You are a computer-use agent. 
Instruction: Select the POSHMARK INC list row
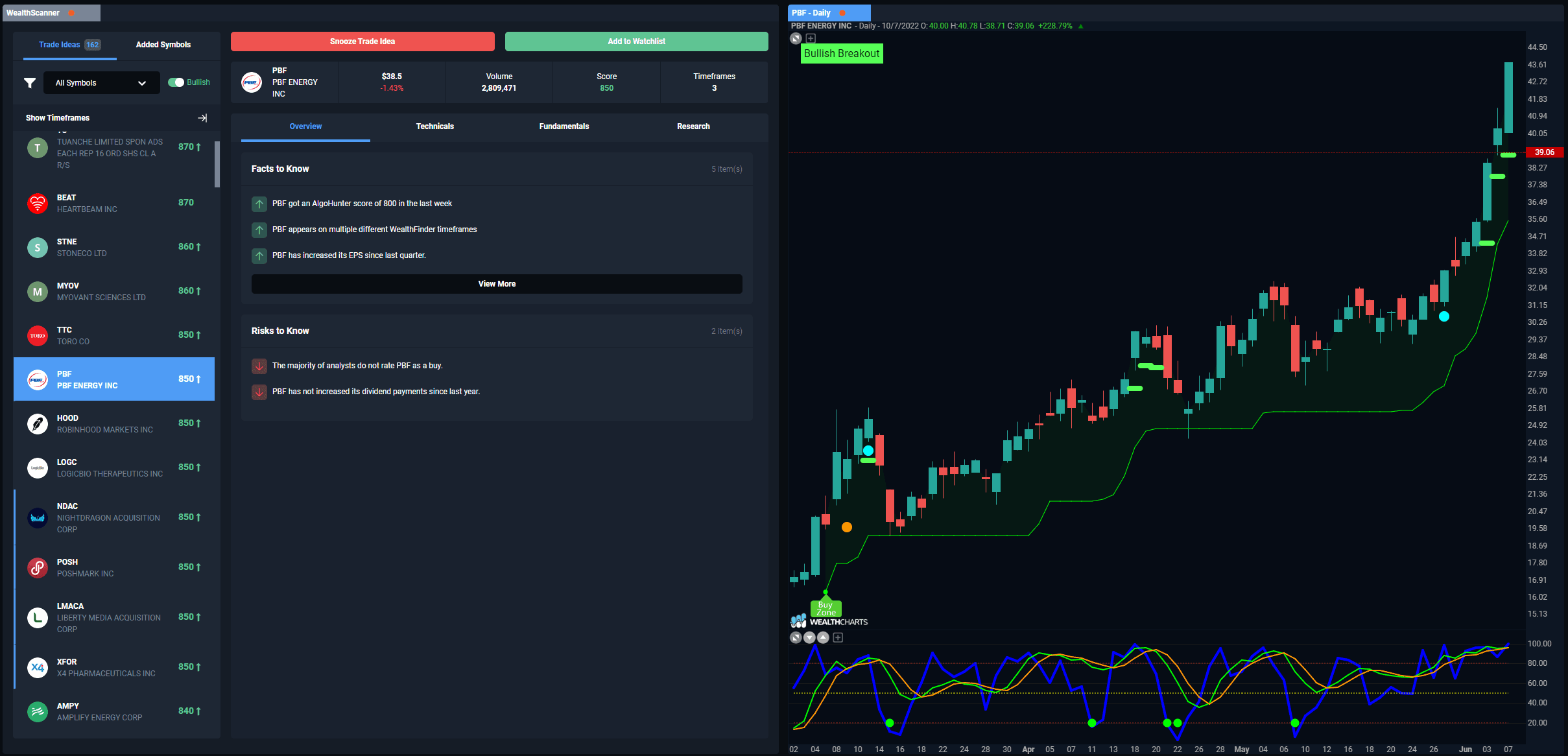point(114,567)
